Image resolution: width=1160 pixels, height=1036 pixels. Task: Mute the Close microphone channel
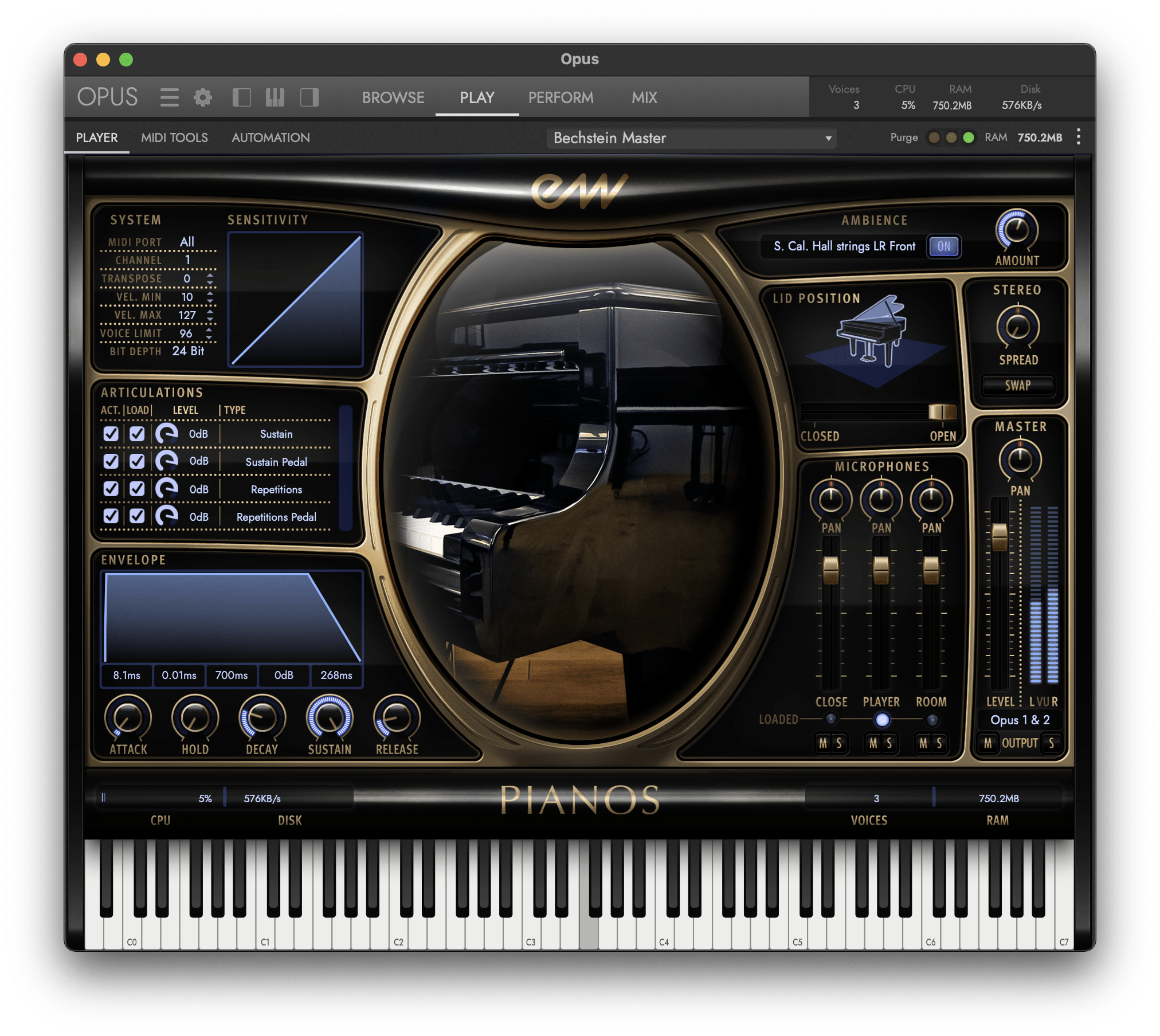tap(824, 744)
